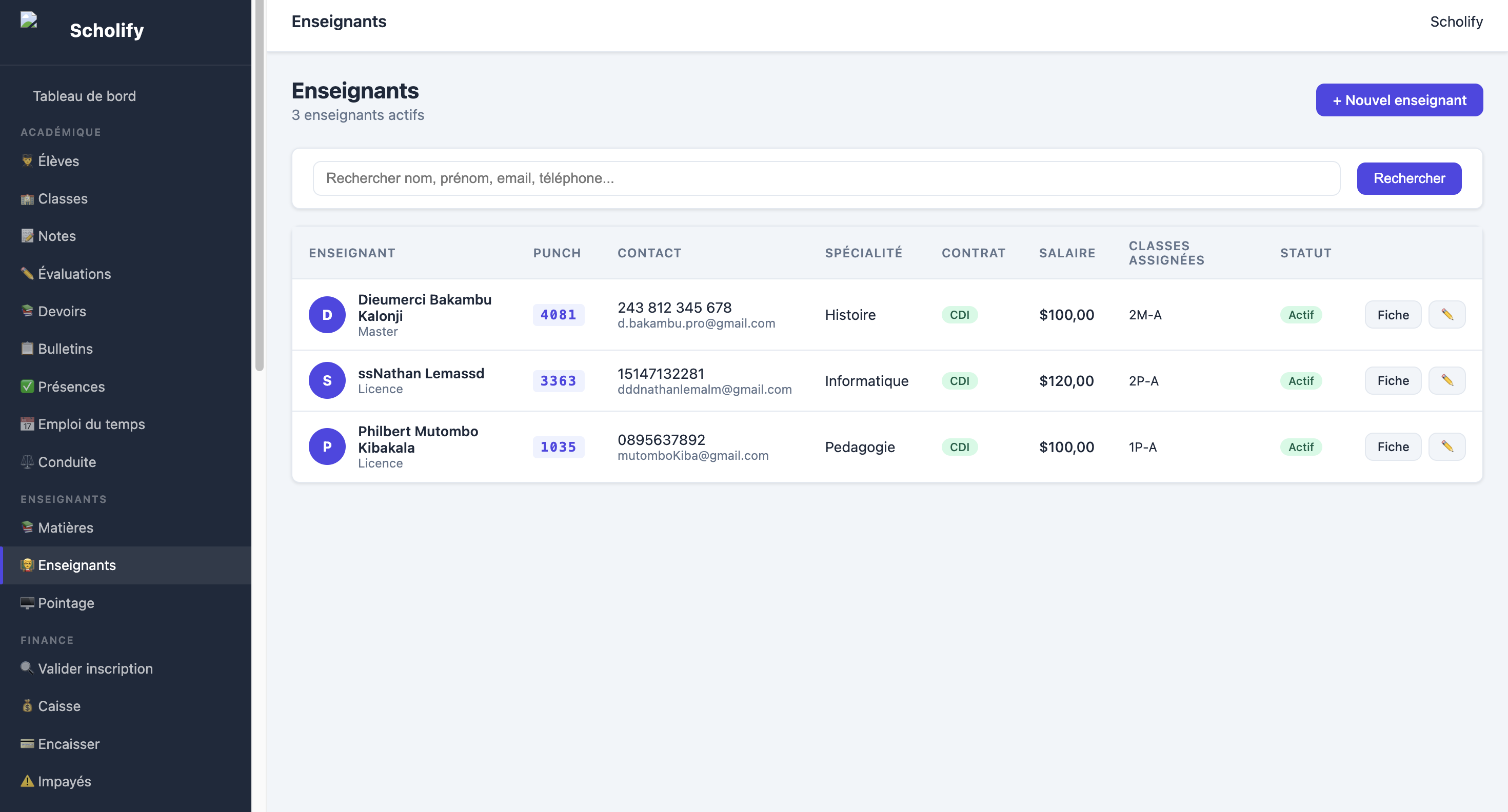Screen dimensions: 1508x812
Task: Focus the teacher search input field
Action: click(x=826, y=178)
